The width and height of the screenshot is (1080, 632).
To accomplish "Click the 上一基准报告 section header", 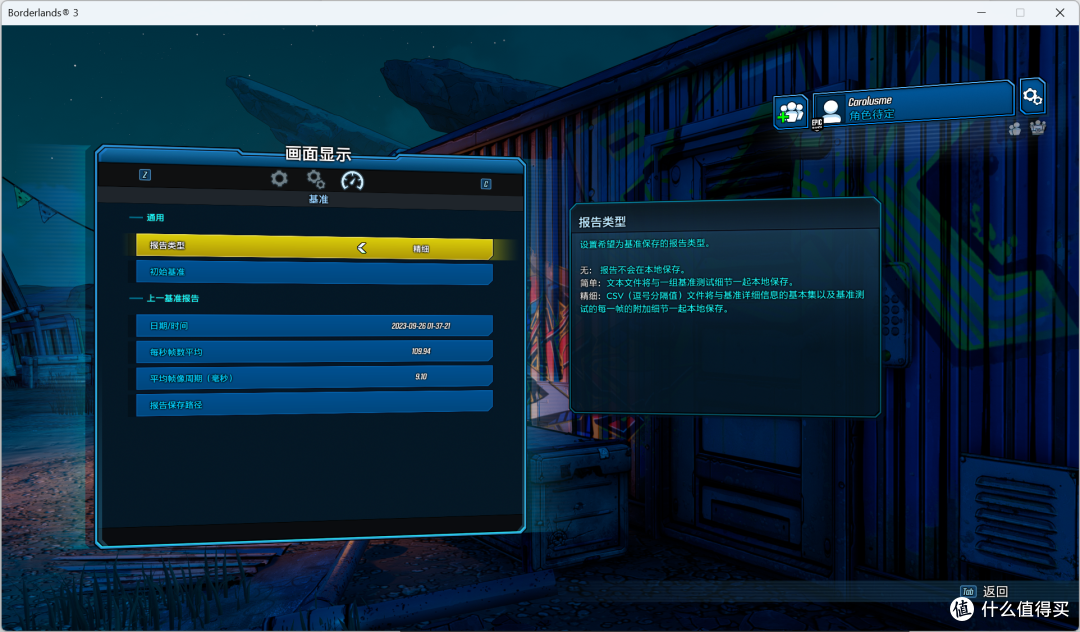I will point(173,298).
